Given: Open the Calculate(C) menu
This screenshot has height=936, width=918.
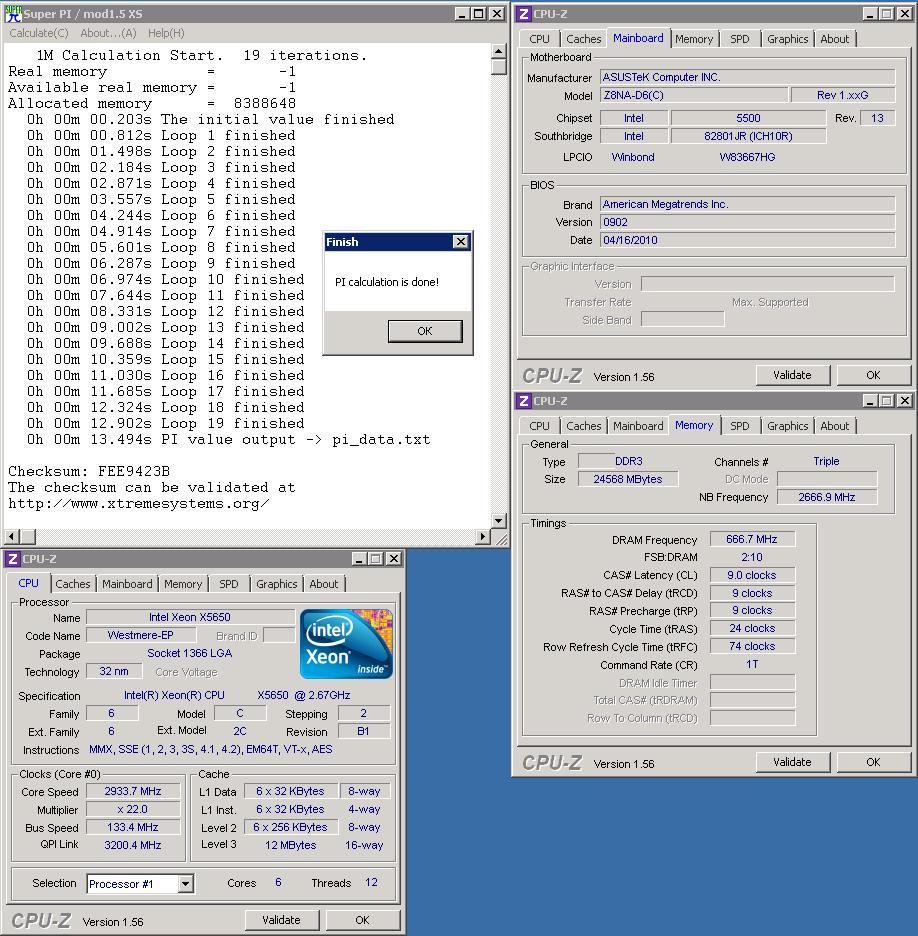Looking at the screenshot, I should (x=39, y=33).
